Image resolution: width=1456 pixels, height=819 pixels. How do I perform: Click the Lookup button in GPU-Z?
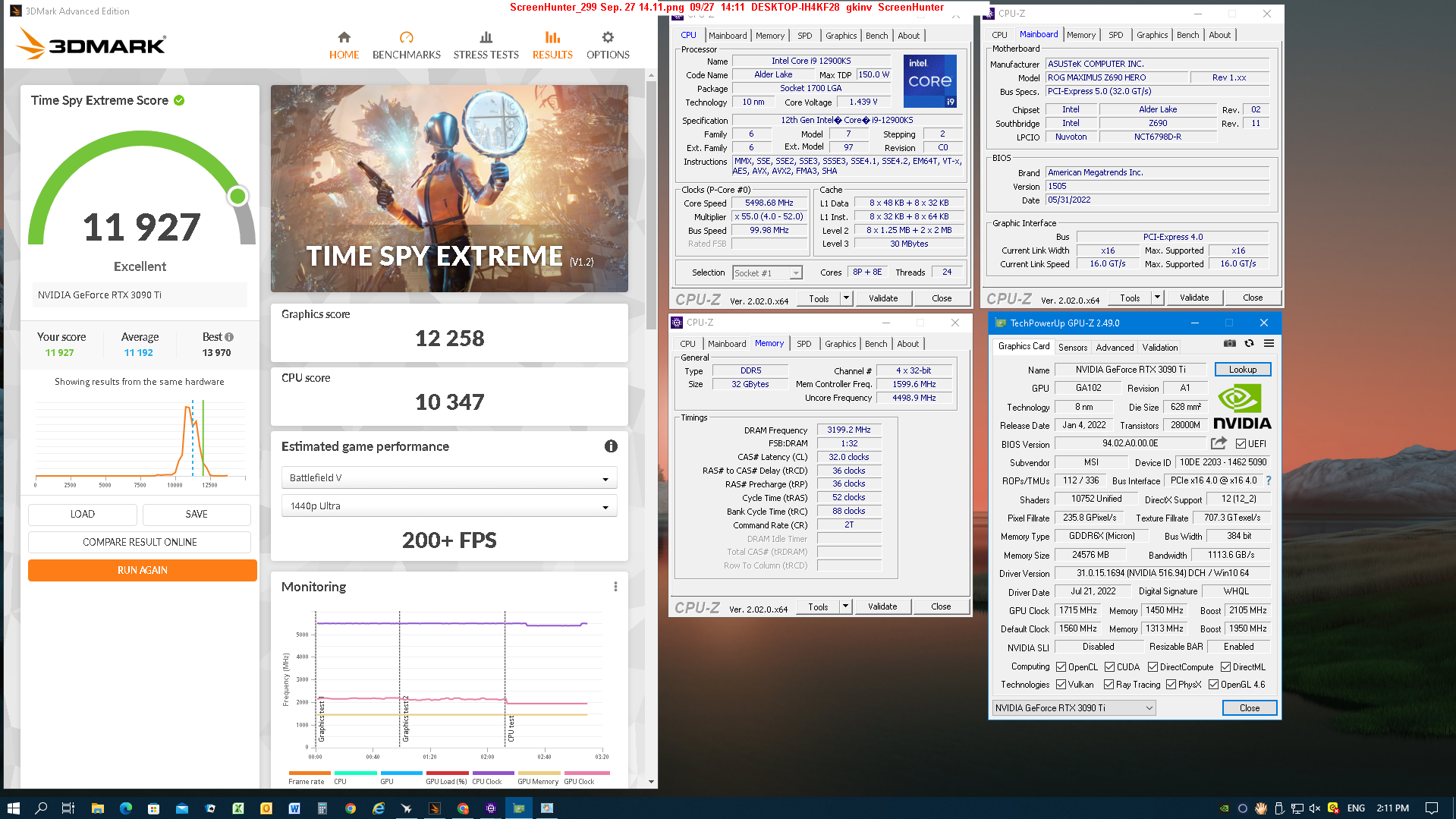click(1242, 370)
